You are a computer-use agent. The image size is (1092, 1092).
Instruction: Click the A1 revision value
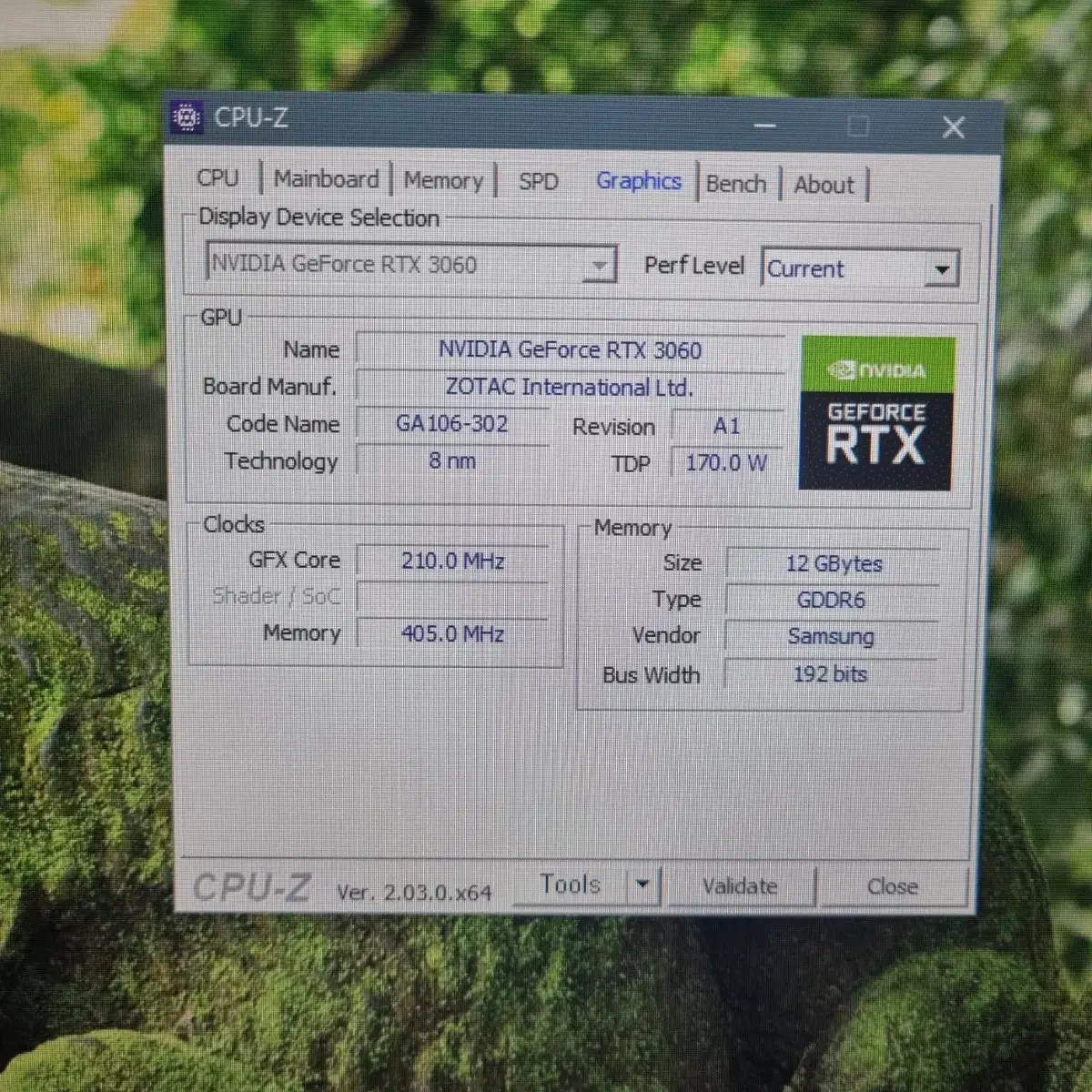coord(727,426)
